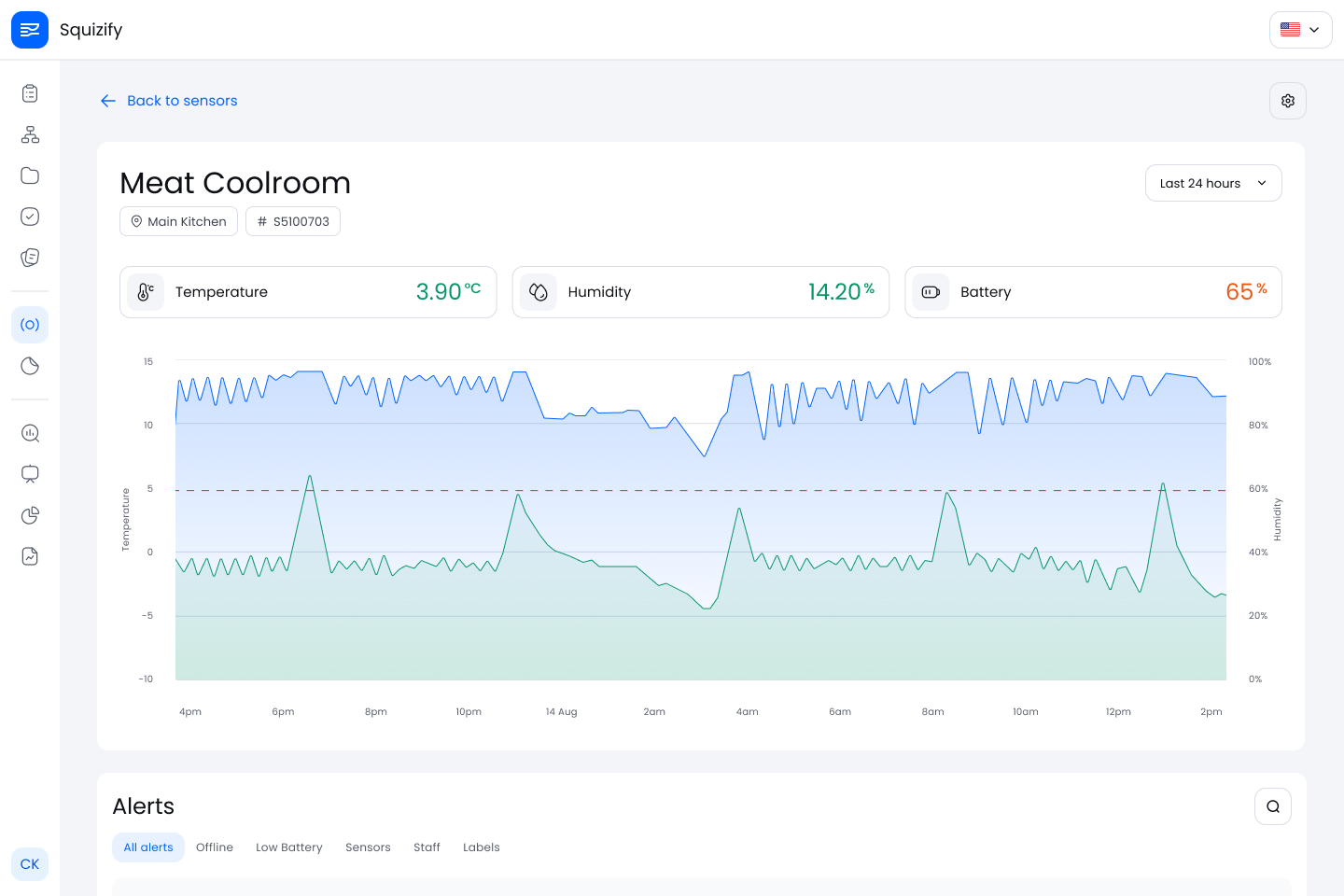Click the search button in Alerts
Viewport: 1344px width, 896px height.
1273,806
